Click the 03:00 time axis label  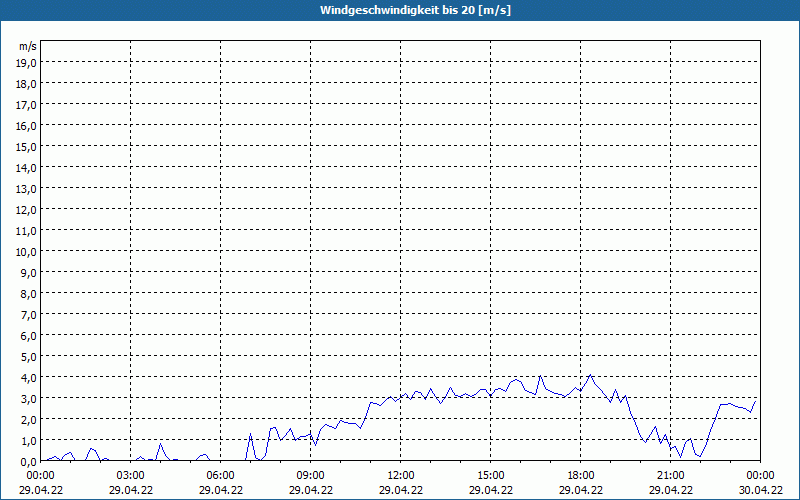click(131, 476)
